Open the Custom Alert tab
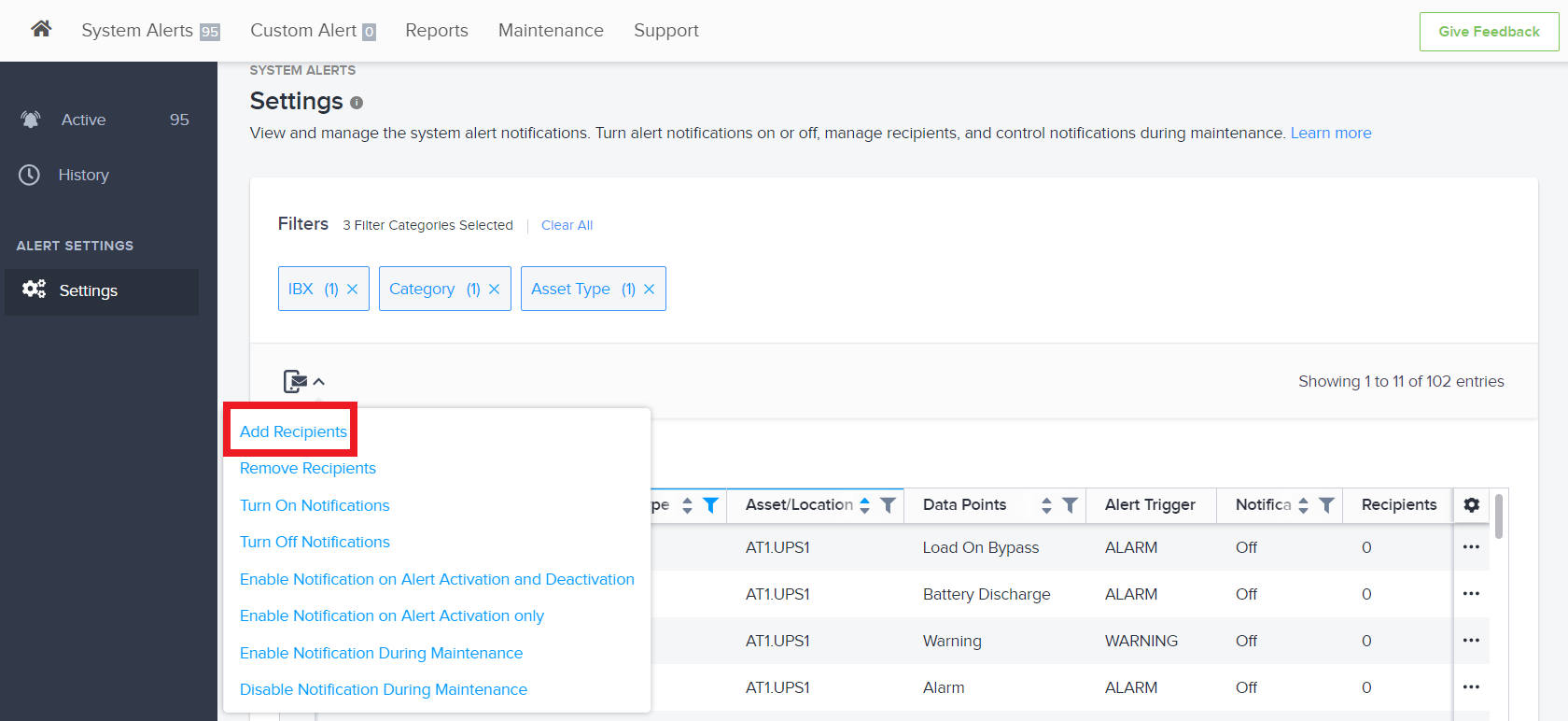Screen dimensions: 1568x721 [313, 31]
